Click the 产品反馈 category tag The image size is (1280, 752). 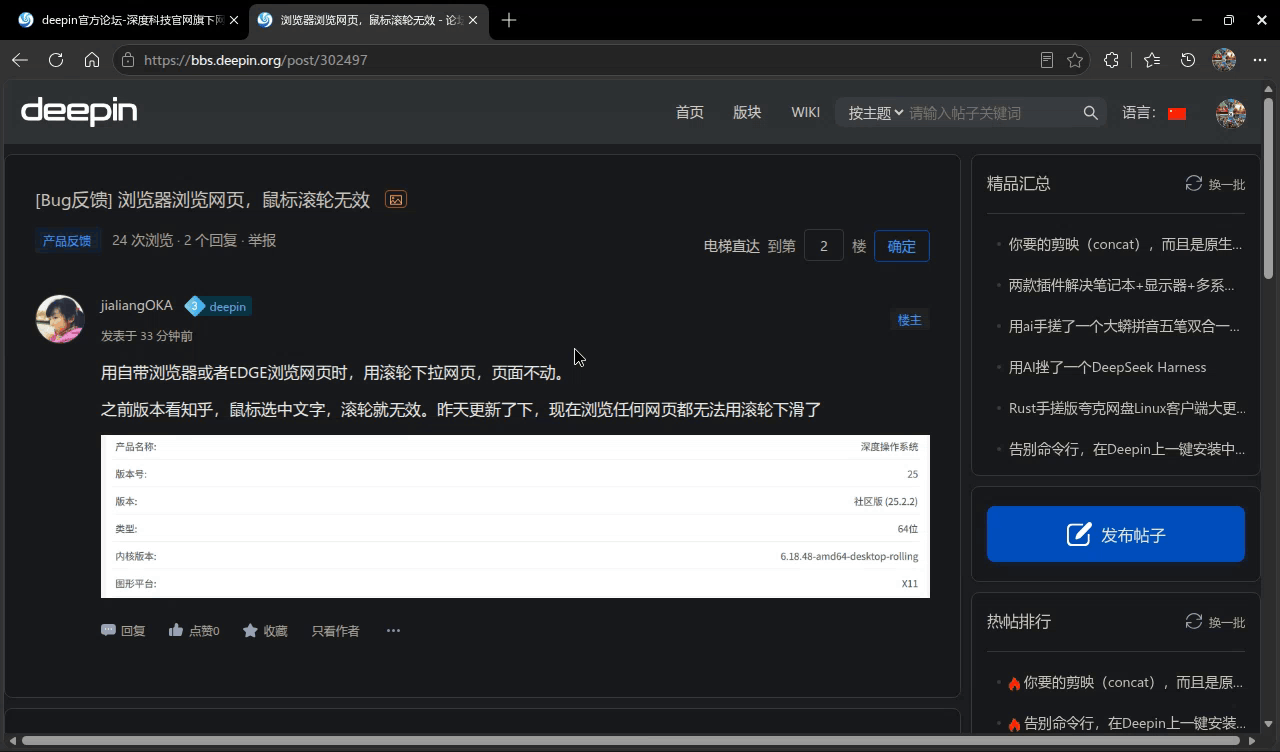[67, 241]
